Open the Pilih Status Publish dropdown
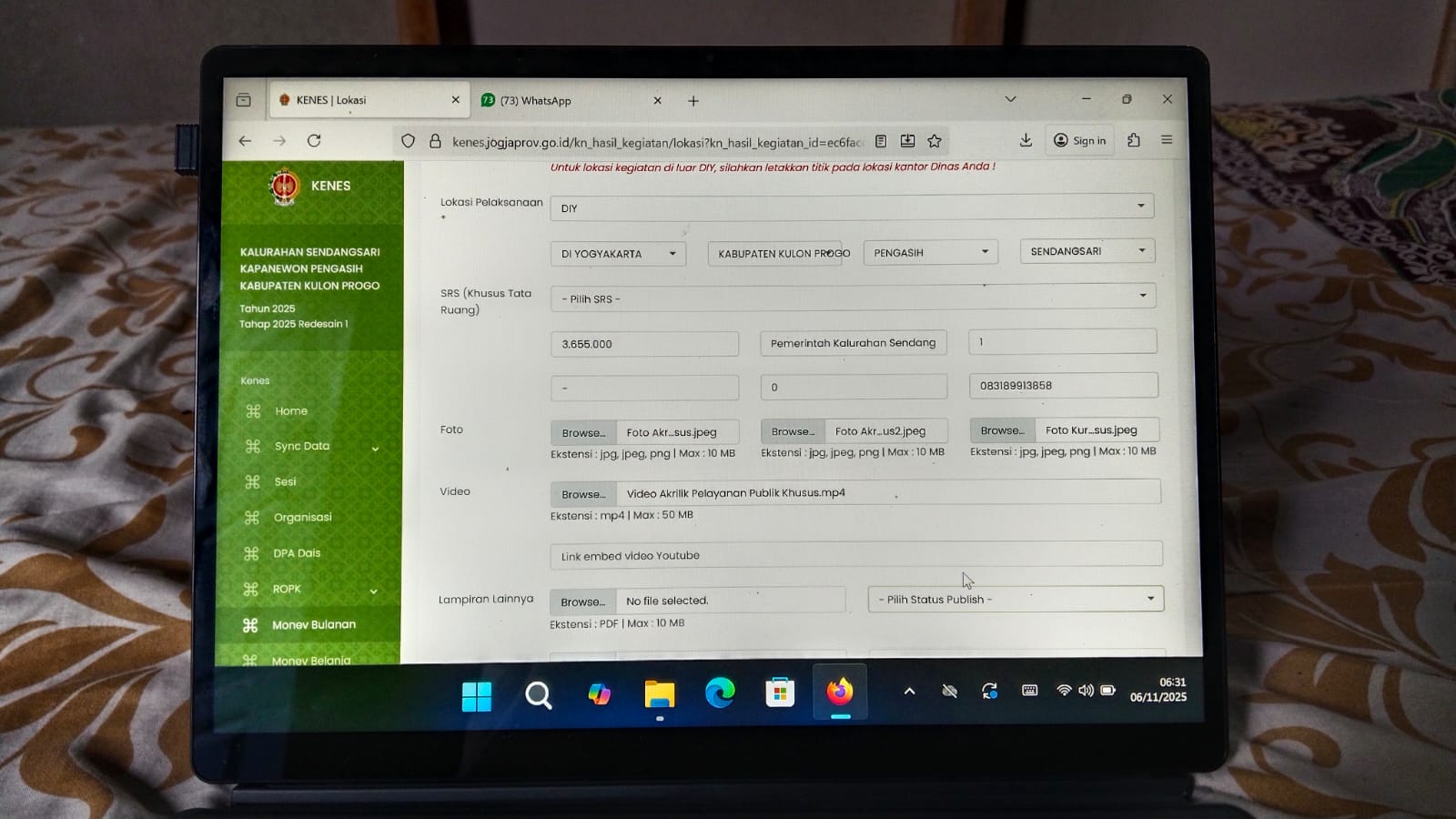 pyautogui.click(x=1016, y=599)
